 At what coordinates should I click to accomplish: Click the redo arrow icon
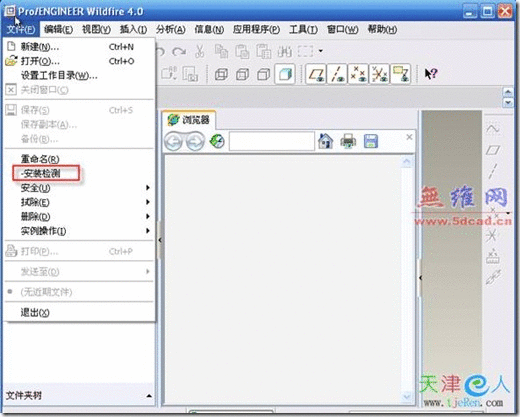[179, 52]
